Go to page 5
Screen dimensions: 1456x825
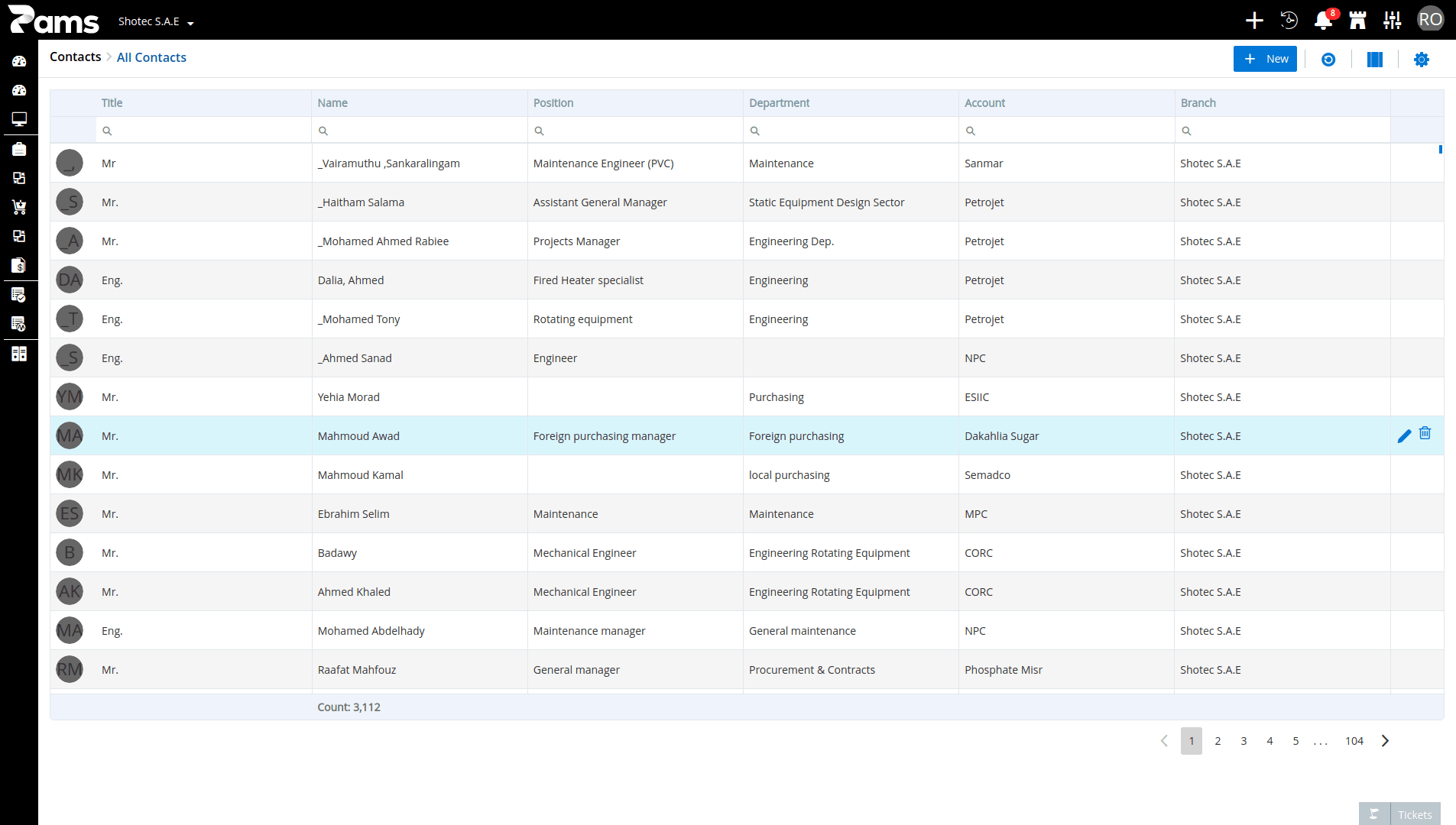tap(1295, 741)
